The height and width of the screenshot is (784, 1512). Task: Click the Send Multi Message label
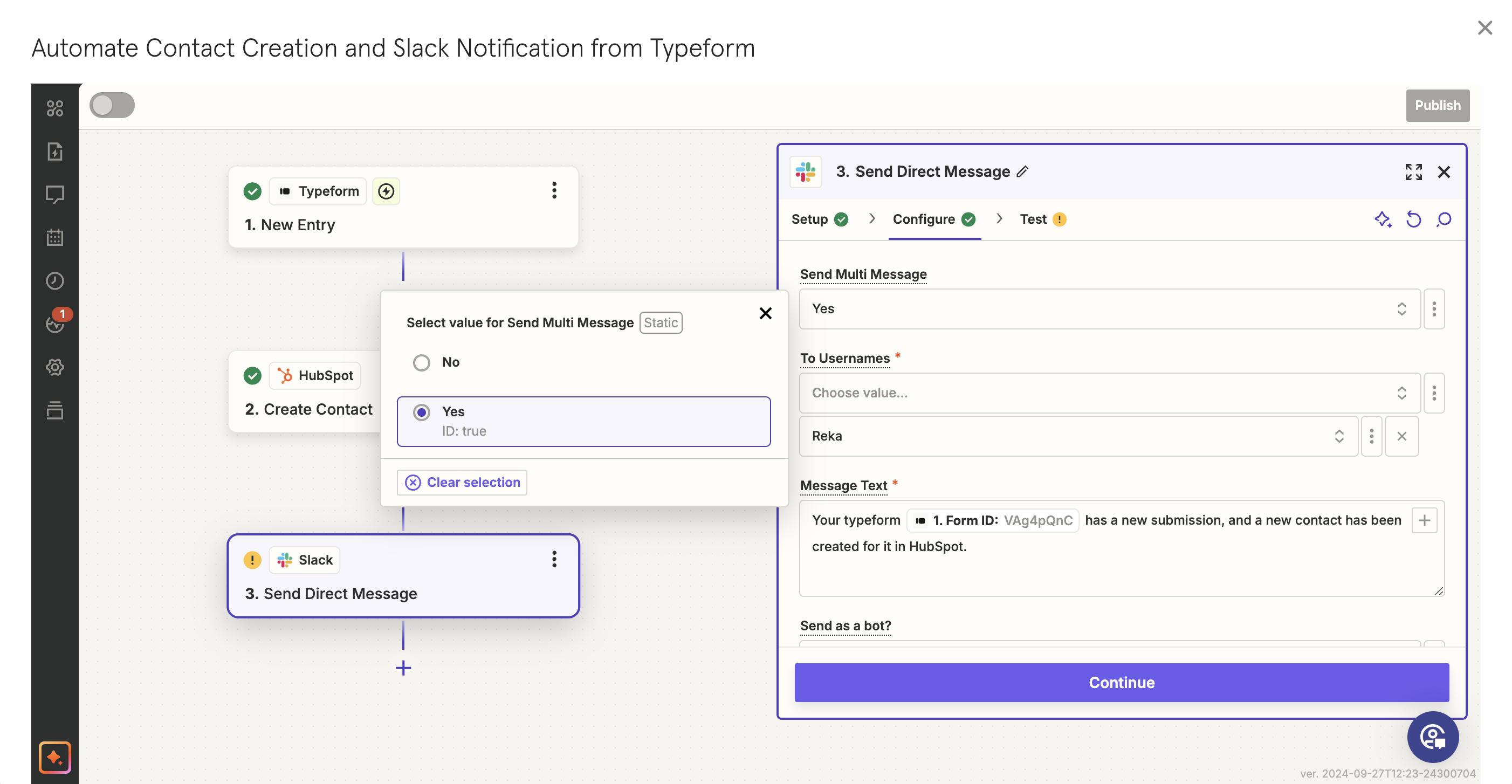pos(863,274)
